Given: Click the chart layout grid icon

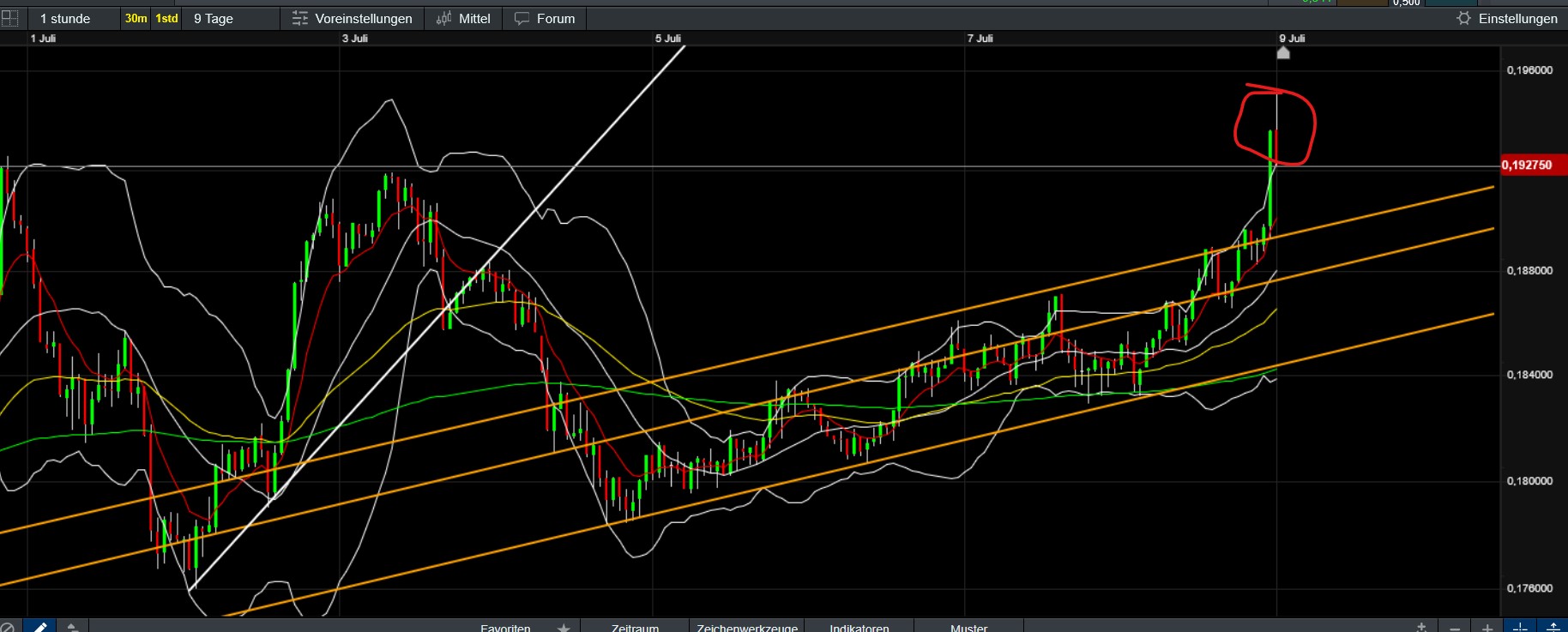Looking at the screenshot, I should point(9,18).
